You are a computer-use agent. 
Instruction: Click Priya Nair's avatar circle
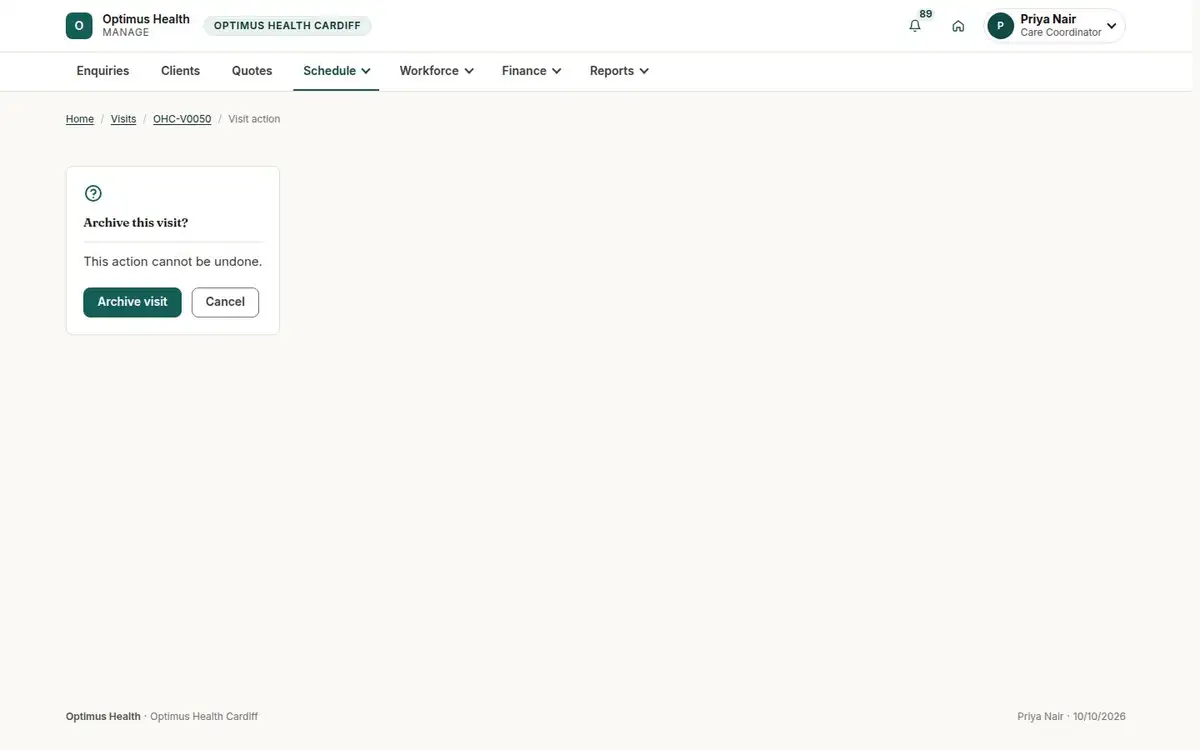pos(1001,26)
